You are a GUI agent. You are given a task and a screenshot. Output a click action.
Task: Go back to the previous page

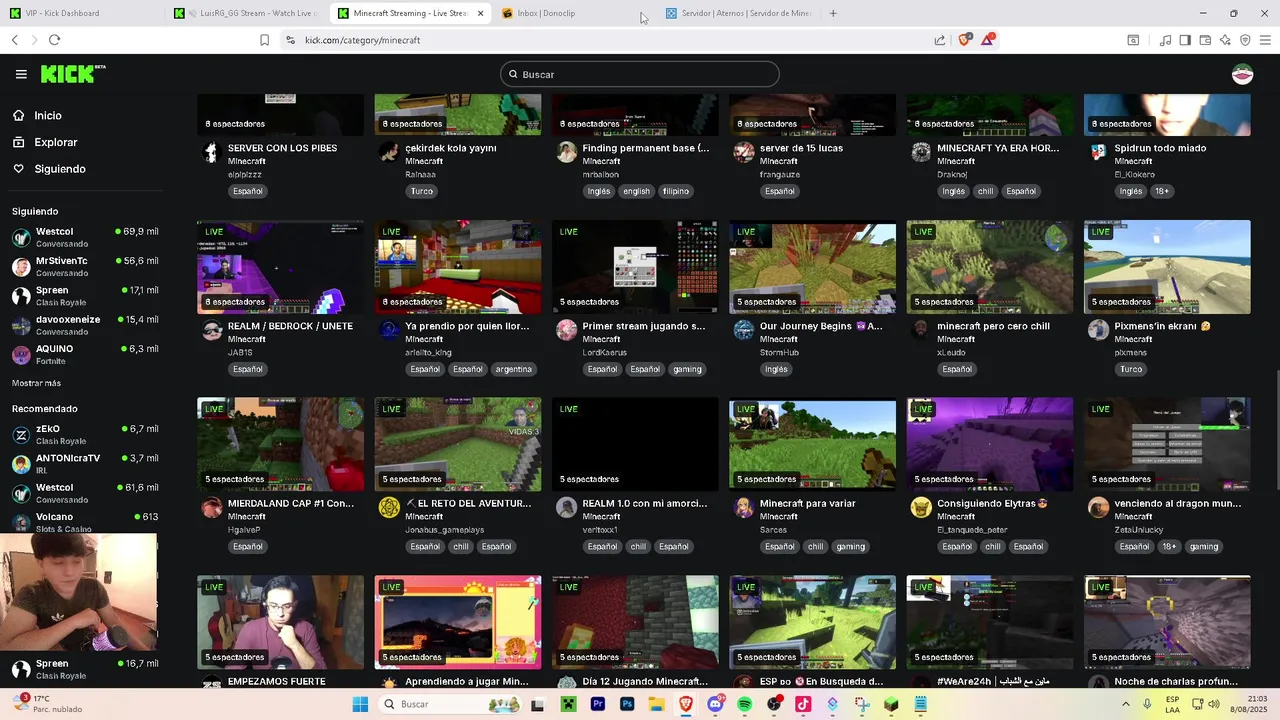[x=14, y=40]
